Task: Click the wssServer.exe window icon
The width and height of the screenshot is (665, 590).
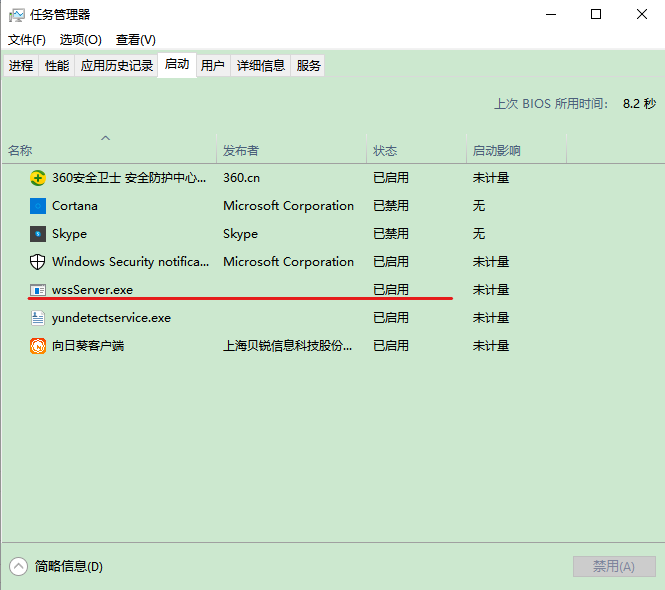Action: 38,290
